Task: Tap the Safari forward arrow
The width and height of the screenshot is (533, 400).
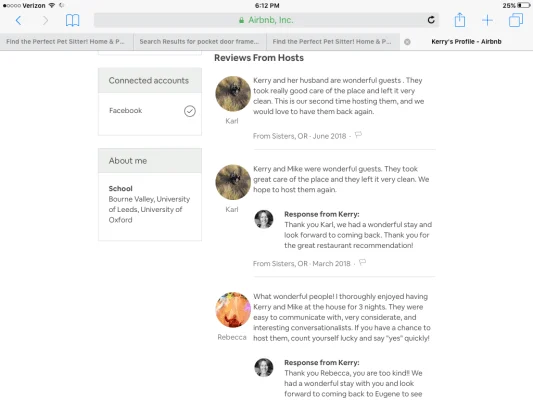Action: (x=45, y=20)
